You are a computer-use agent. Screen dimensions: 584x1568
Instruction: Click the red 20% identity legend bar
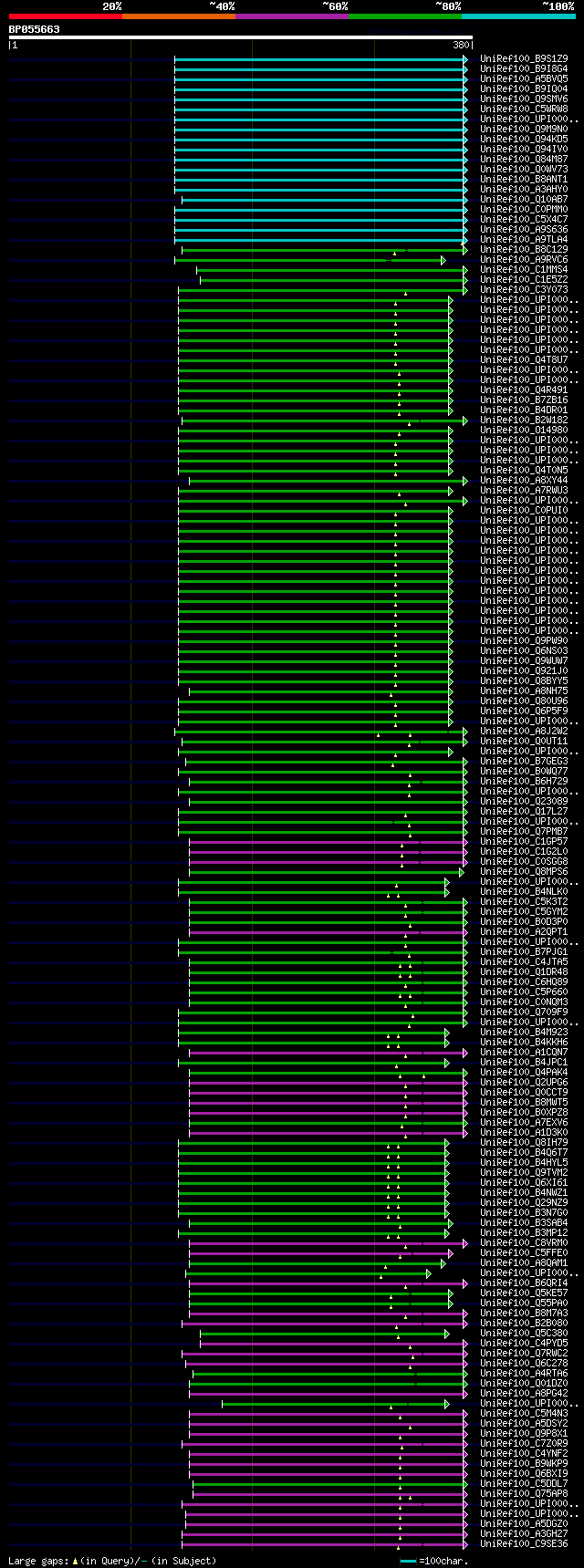[x=65, y=16]
